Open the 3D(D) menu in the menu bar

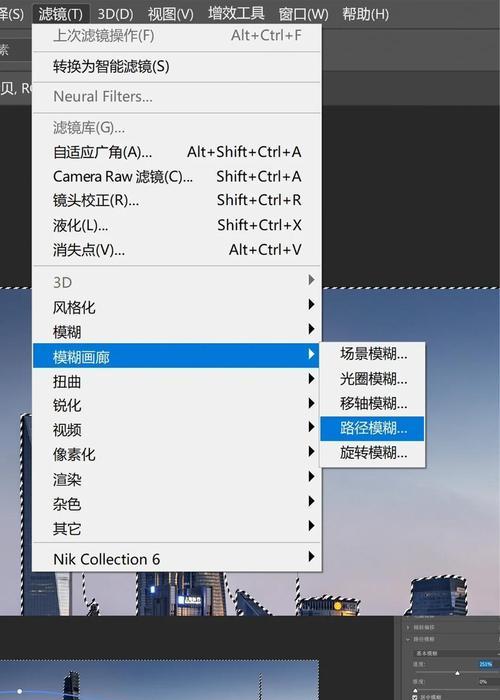[x=115, y=14]
